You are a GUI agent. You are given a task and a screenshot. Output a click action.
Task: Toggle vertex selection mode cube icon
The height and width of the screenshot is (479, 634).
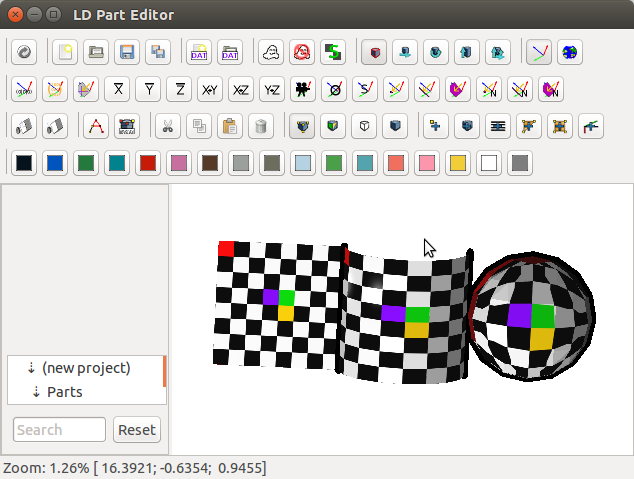302,126
